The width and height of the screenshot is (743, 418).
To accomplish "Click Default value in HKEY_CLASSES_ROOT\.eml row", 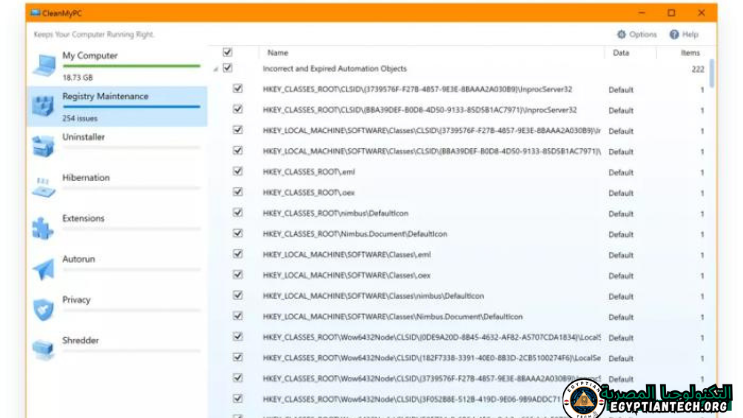I will (621, 173).
